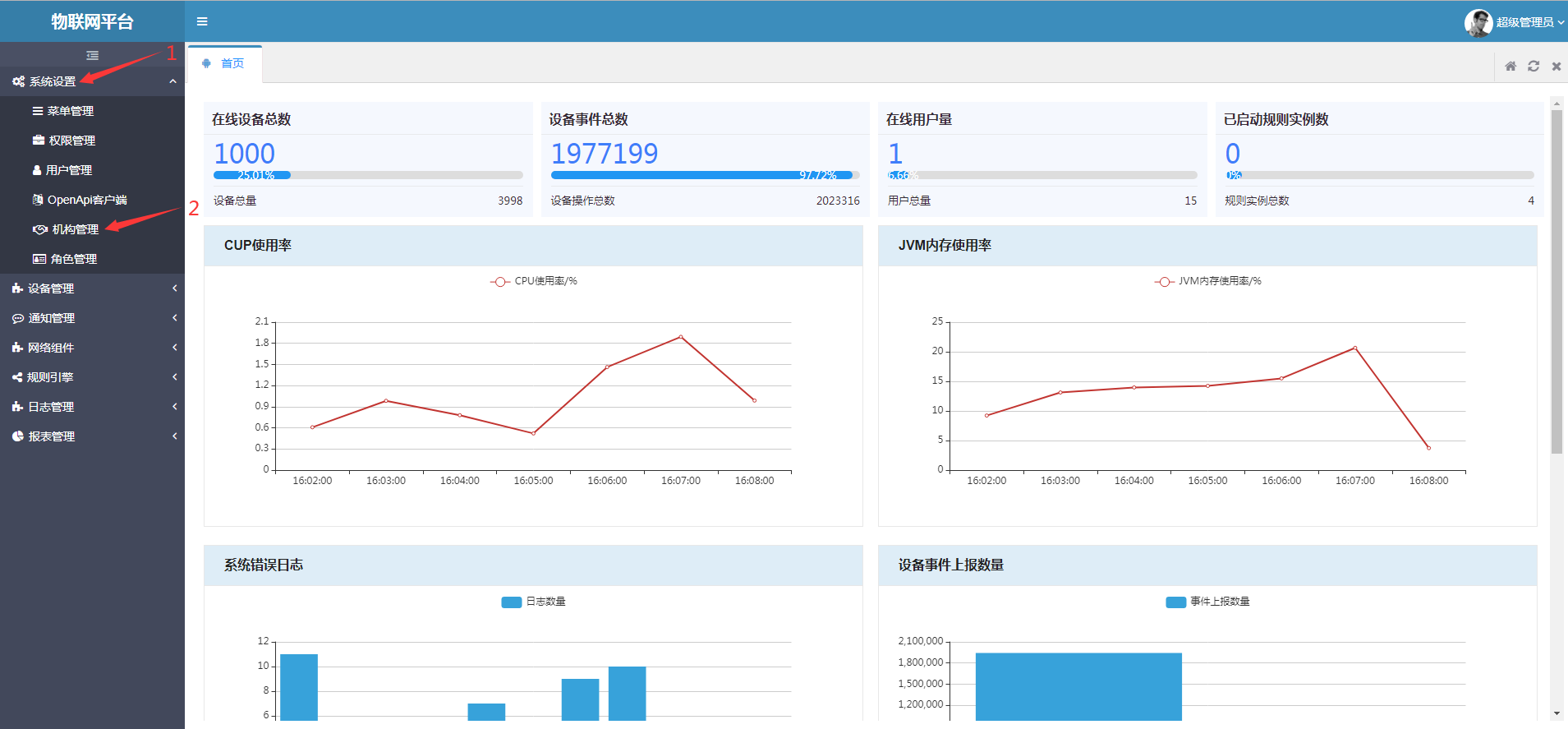1568x729 pixels.
Task: Collapse the 系统设置 sidebar menu
Action: [x=53, y=81]
